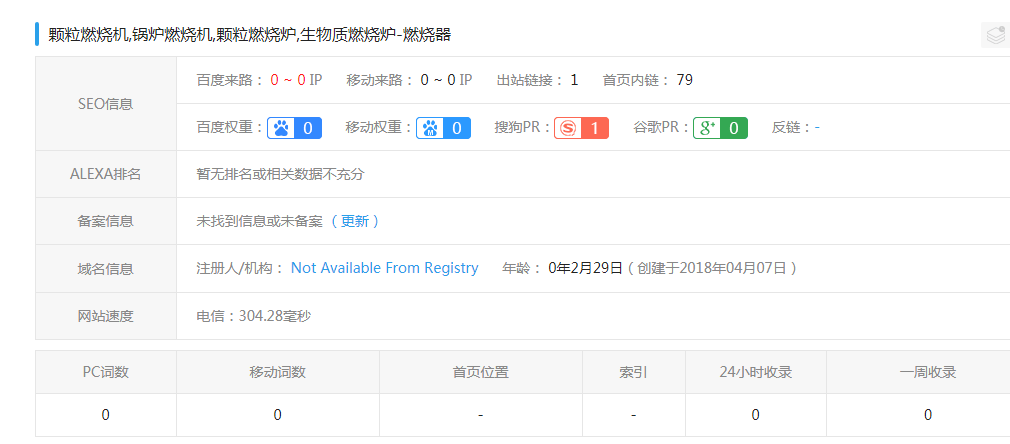Click the 出站链接 count of 1
This screenshot has width=1010, height=444.
coord(574,80)
